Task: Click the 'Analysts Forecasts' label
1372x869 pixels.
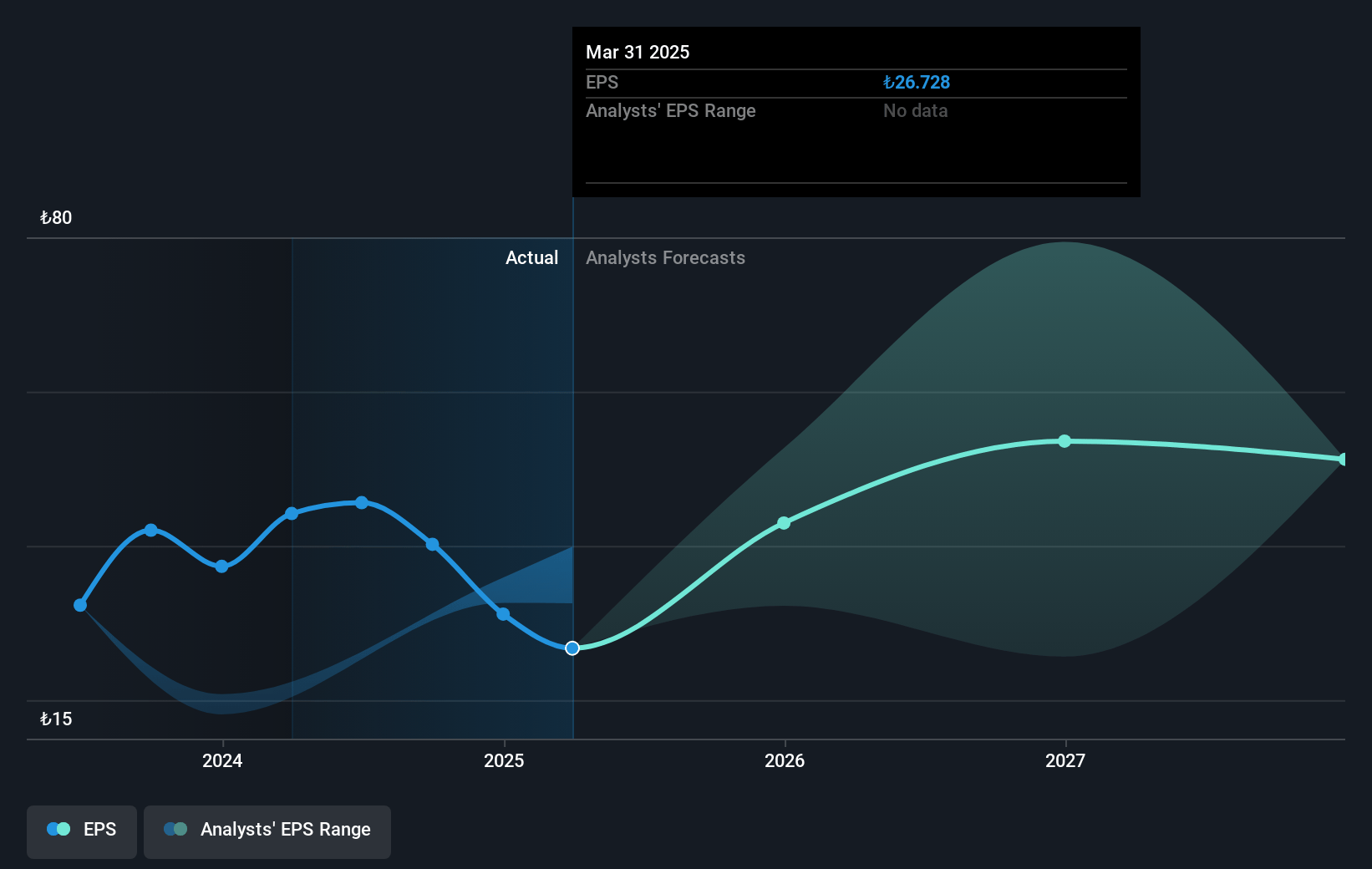Action: 665,258
